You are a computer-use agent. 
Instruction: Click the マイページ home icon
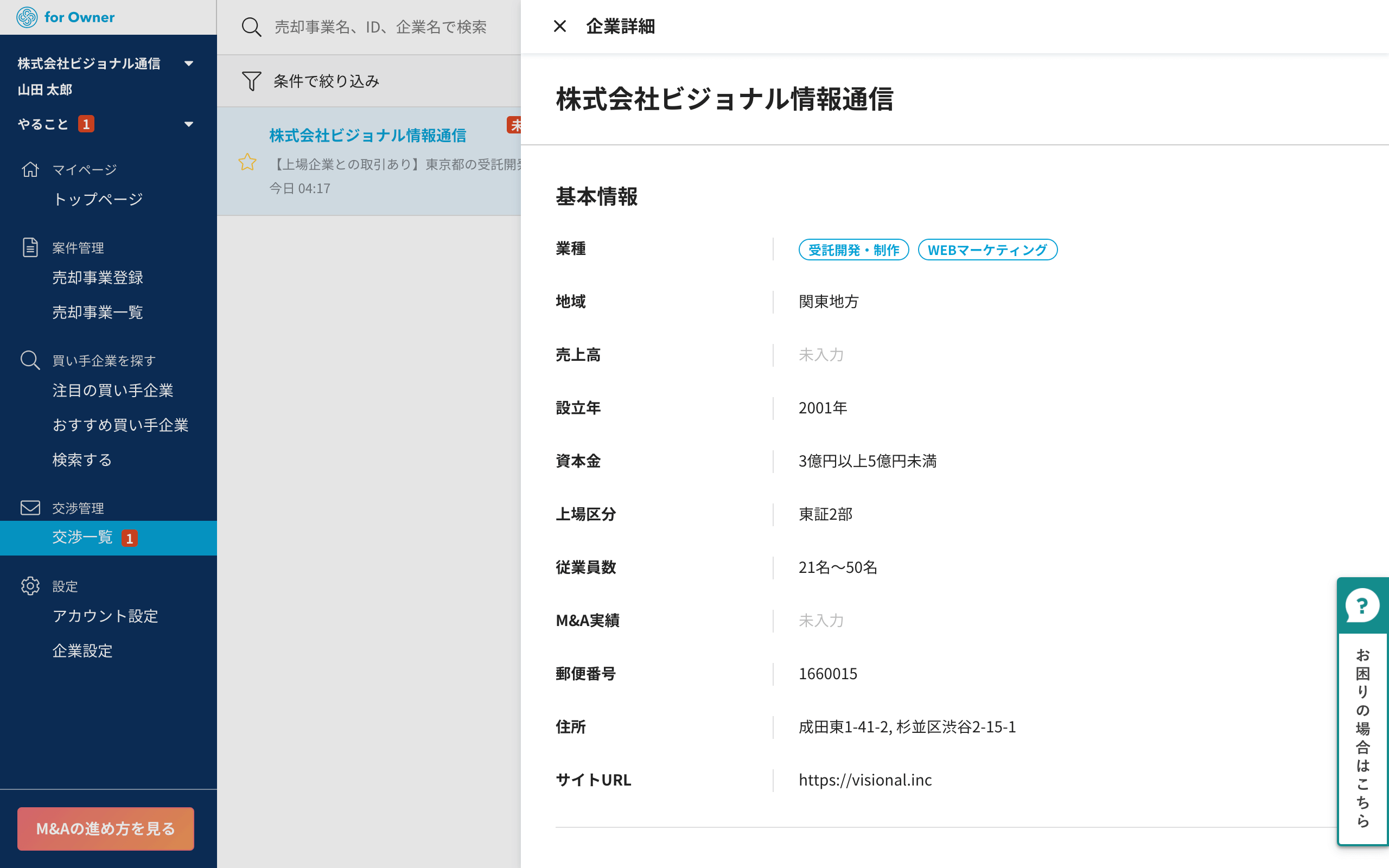30,169
